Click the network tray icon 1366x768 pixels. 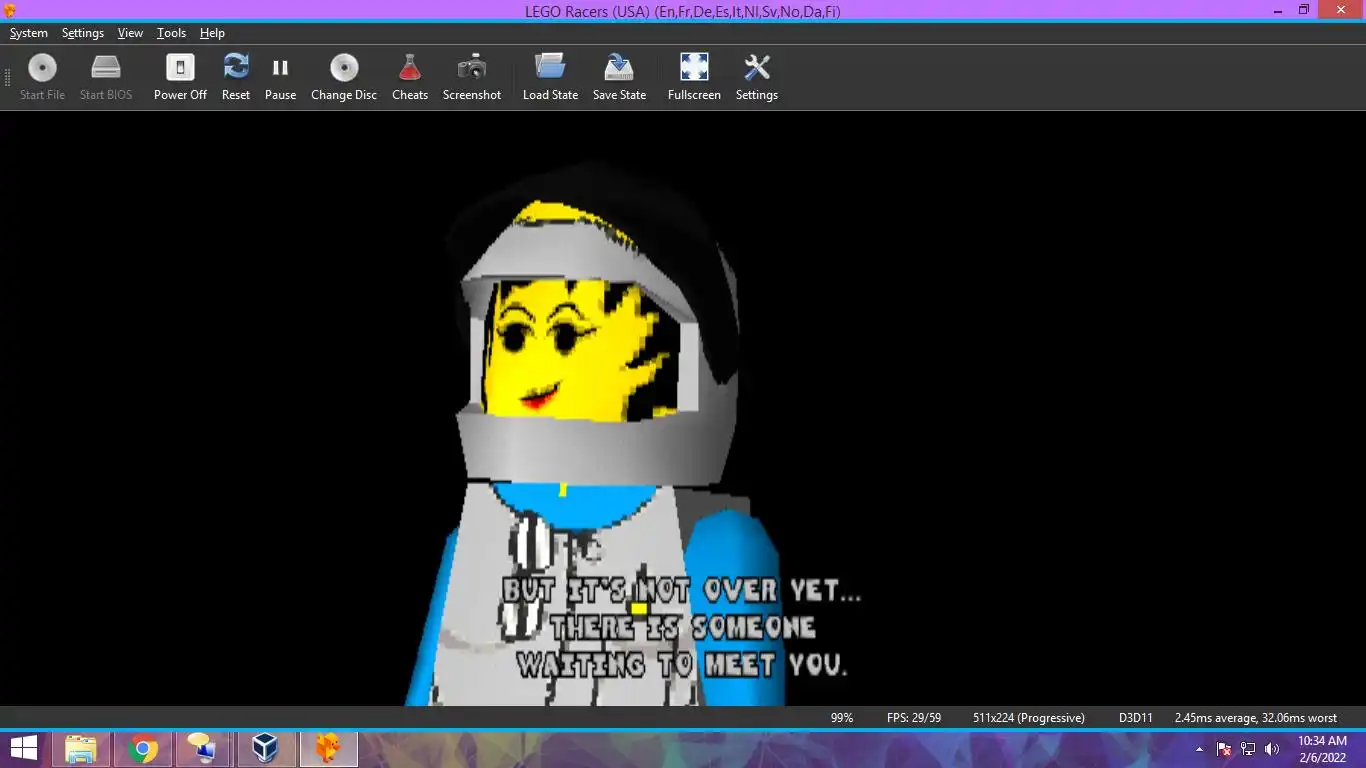click(x=1248, y=749)
